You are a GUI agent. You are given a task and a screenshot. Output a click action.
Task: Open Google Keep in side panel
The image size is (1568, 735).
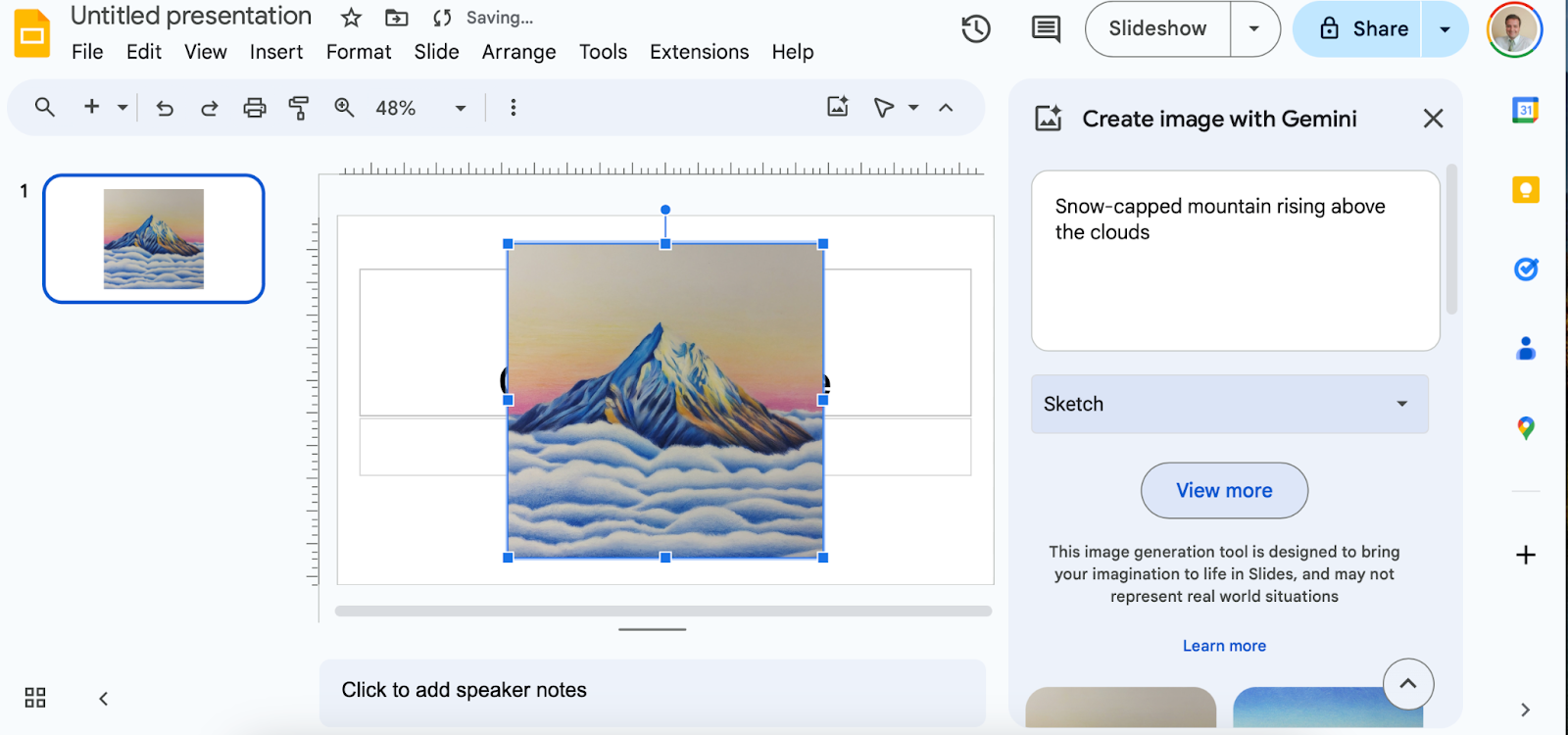pyautogui.click(x=1525, y=189)
